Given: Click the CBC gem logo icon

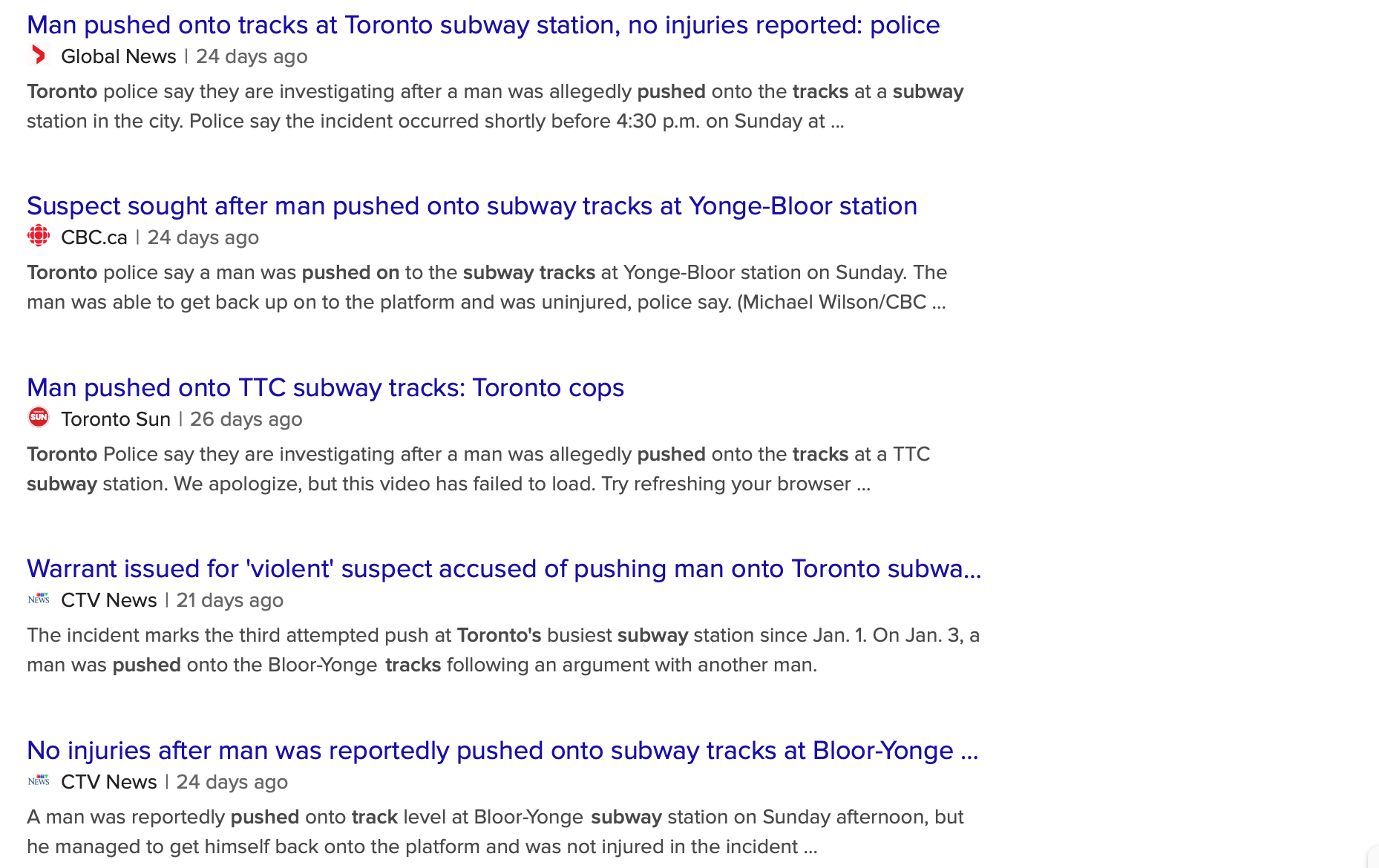Looking at the screenshot, I should point(39,237).
